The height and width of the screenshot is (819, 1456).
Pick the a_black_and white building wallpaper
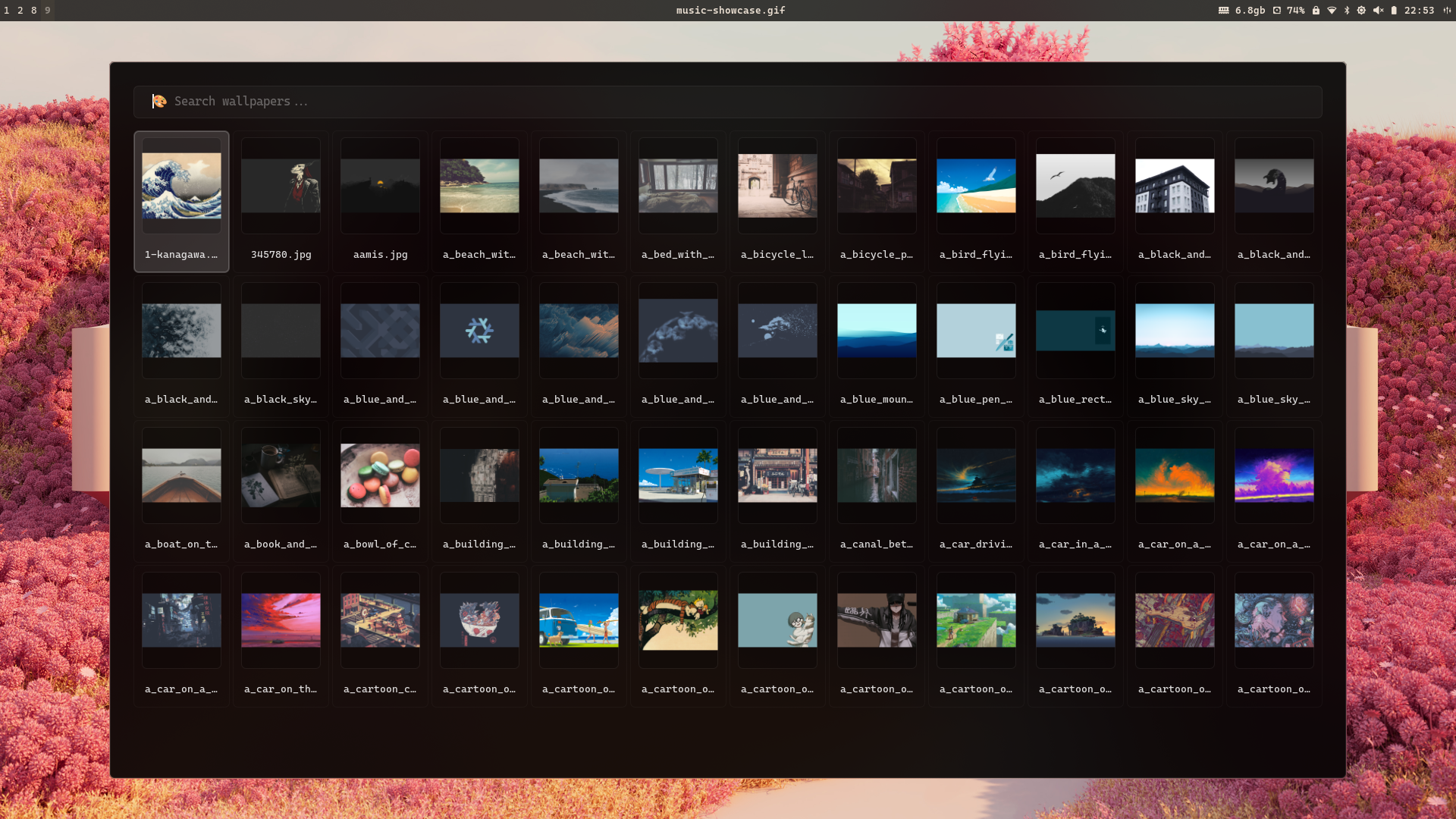(x=1175, y=202)
